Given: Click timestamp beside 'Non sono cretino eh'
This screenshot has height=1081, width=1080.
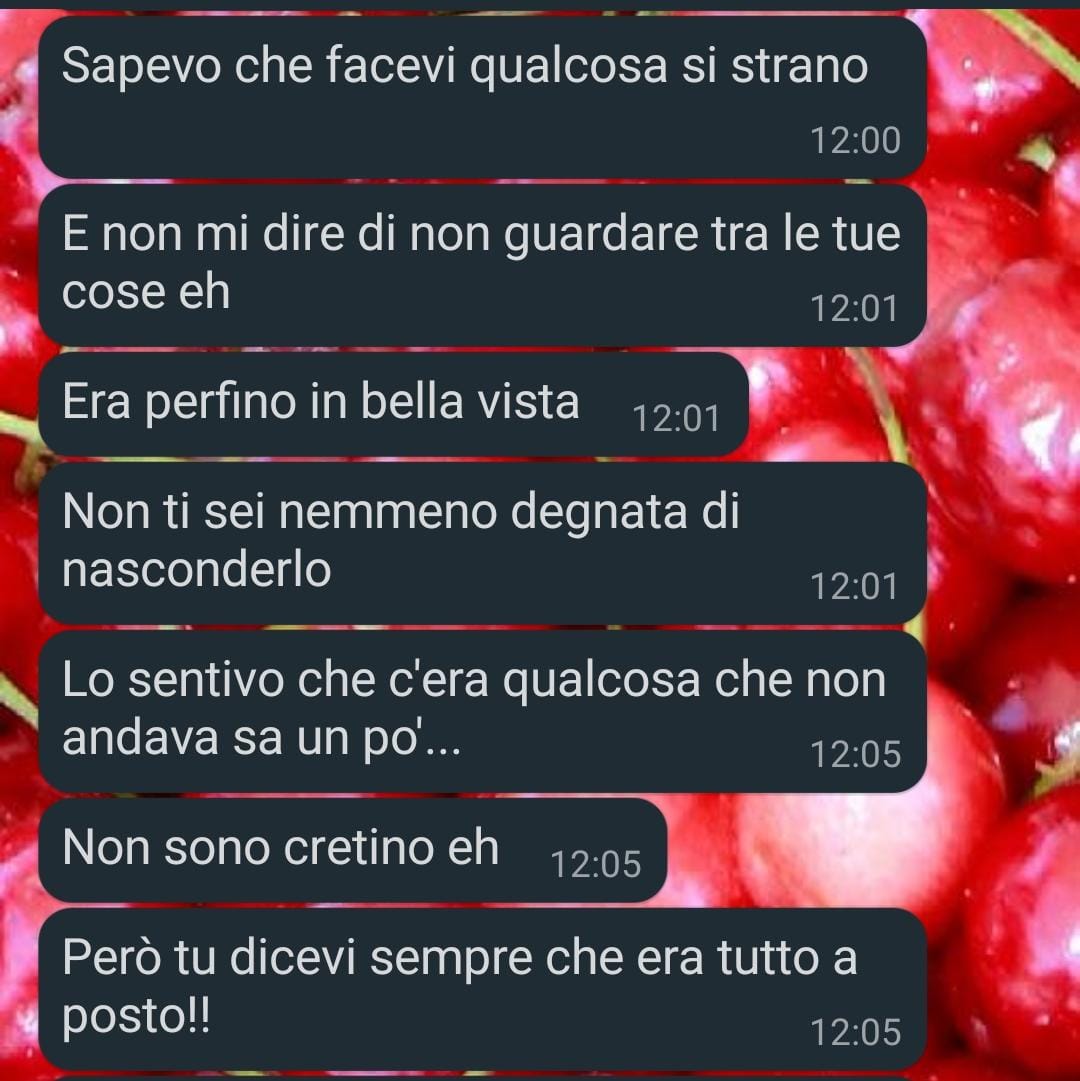Looking at the screenshot, I should point(596,865).
